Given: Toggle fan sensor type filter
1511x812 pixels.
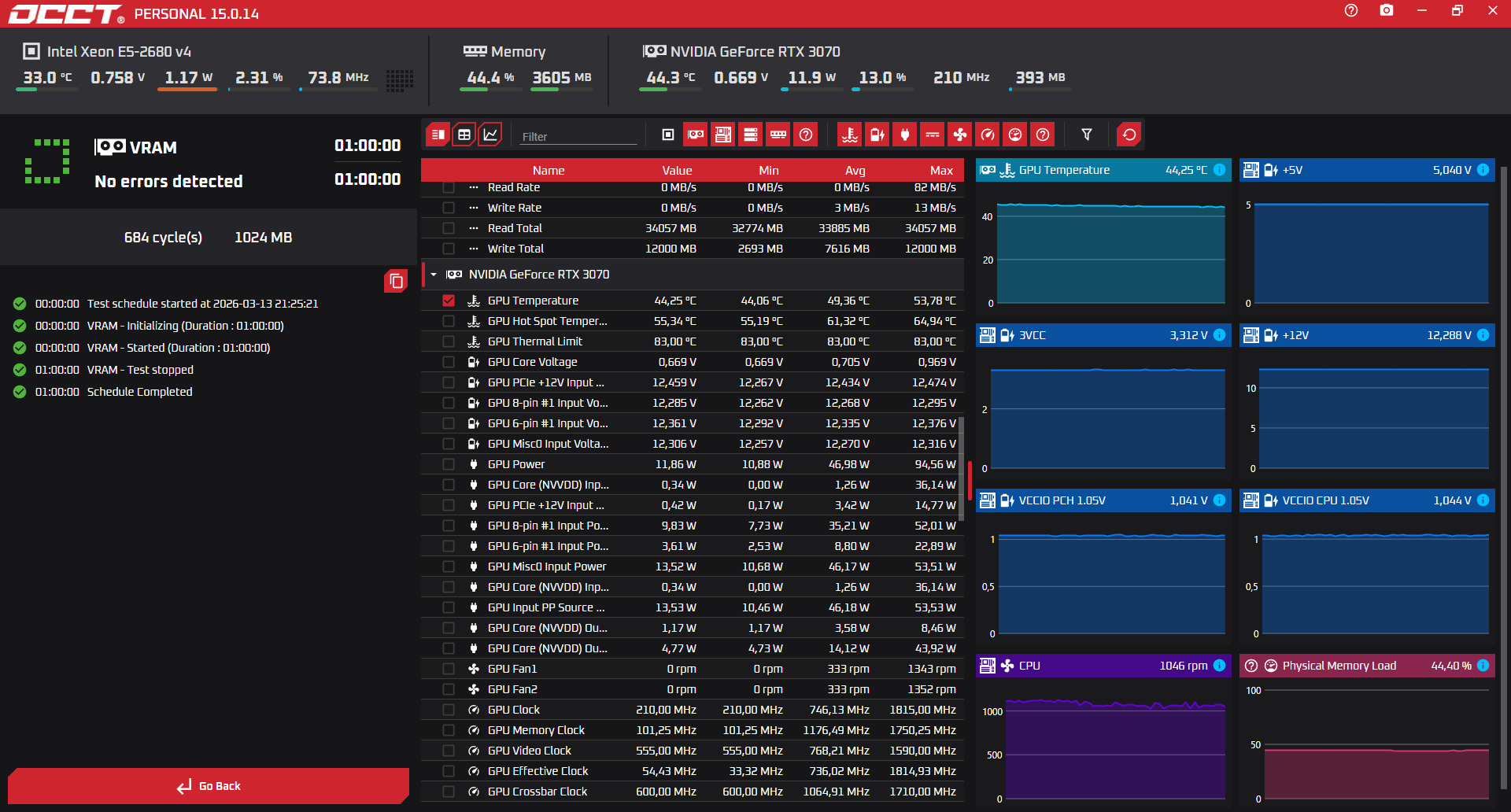Looking at the screenshot, I should pos(960,135).
